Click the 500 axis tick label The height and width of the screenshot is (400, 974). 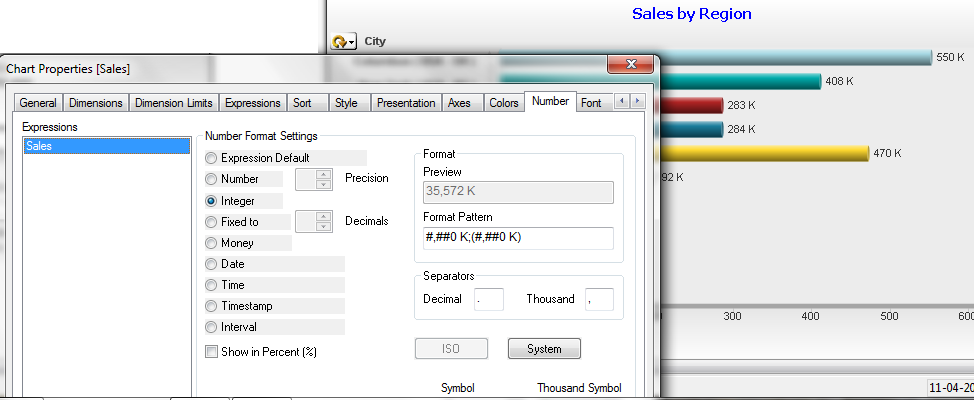coord(889,317)
